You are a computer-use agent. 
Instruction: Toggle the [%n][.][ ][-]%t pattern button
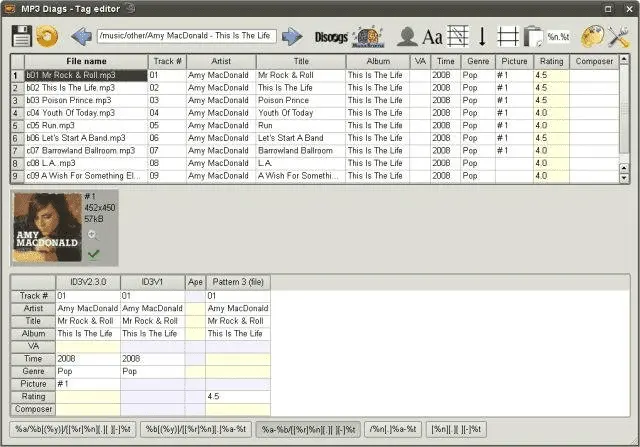tap(456, 429)
